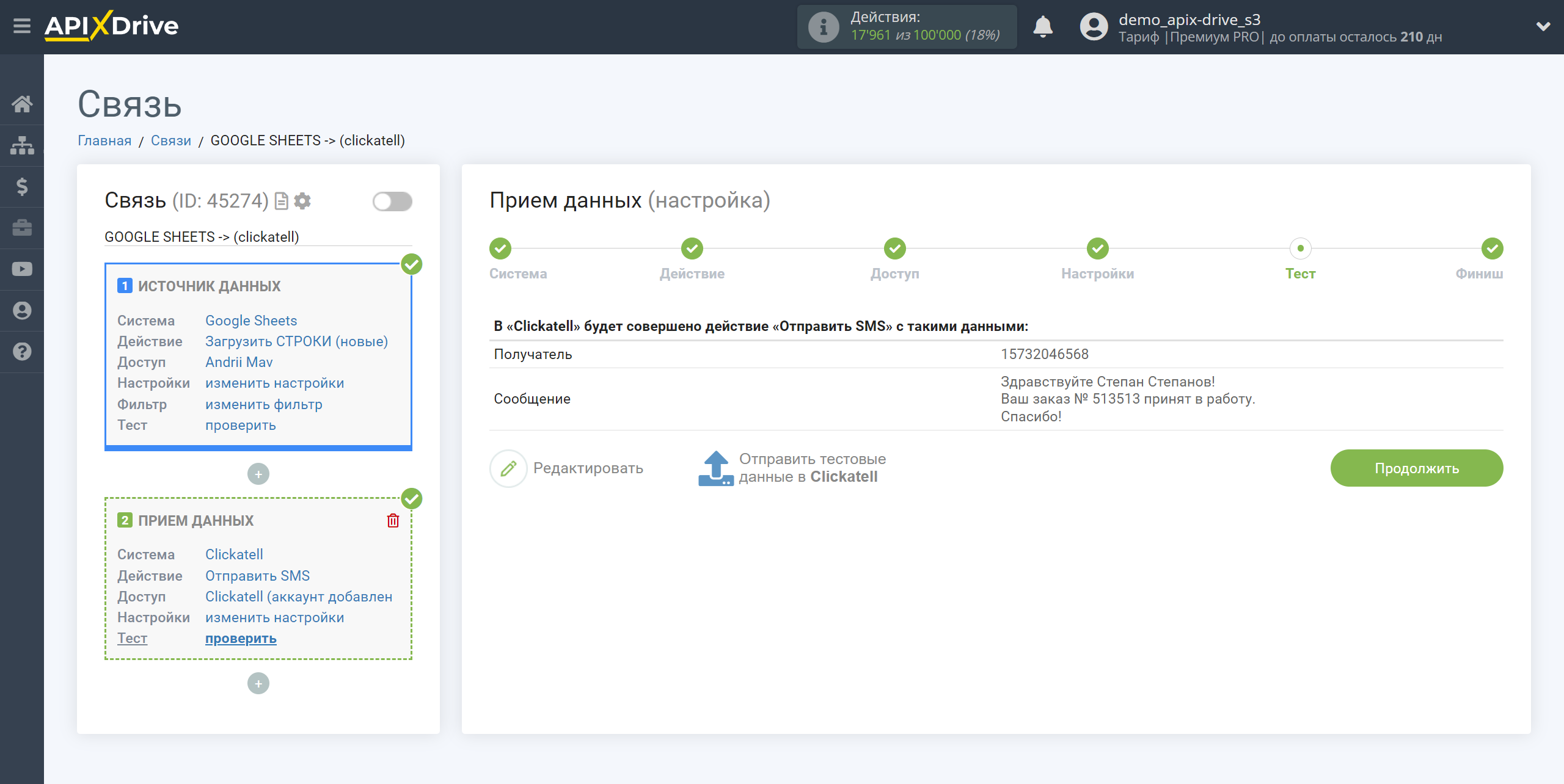Go to Доступ step in wizard

click(x=895, y=249)
